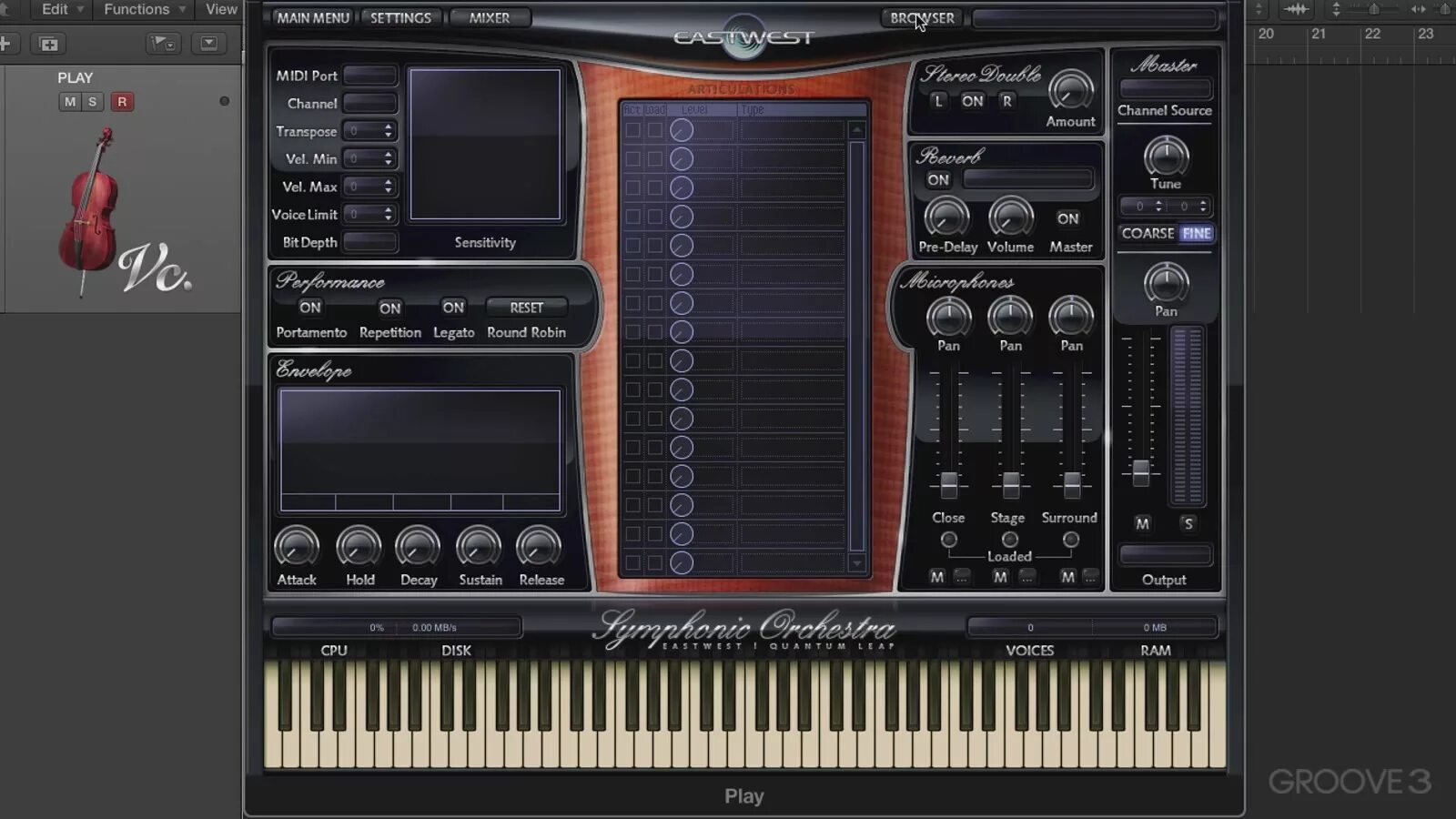Screen dimensions: 1456x819
Task: Click the Stereo Double Amount knob
Action: click(x=1070, y=91)
